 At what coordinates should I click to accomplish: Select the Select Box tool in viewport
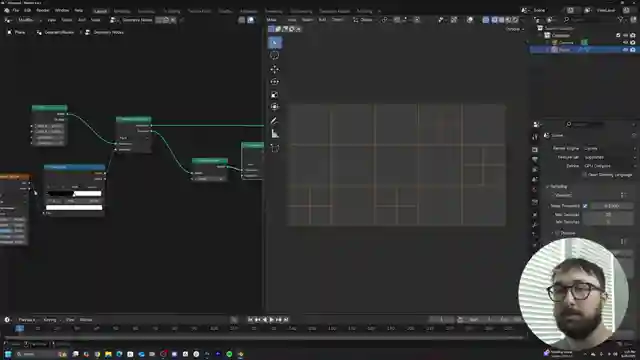275,42
